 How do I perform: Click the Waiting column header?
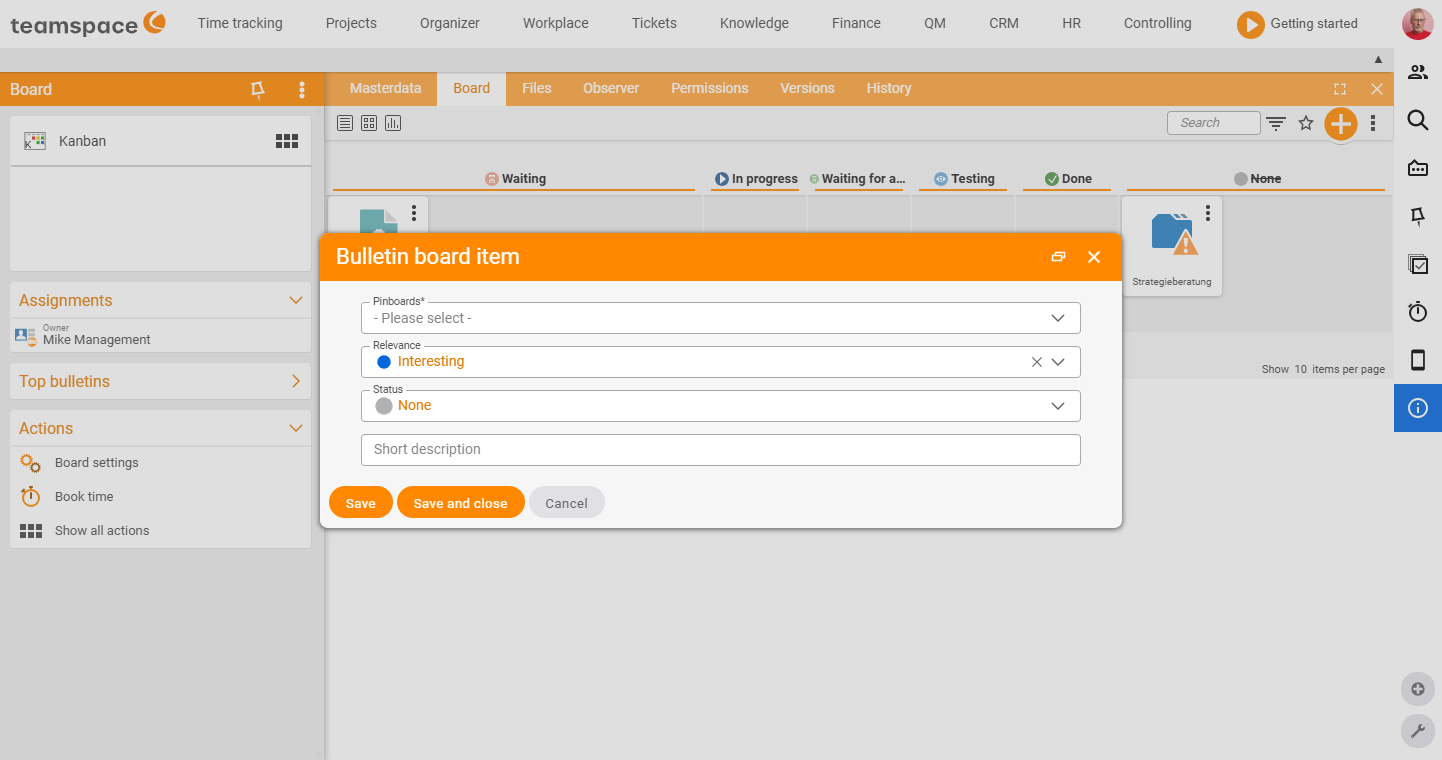point(515,179)
